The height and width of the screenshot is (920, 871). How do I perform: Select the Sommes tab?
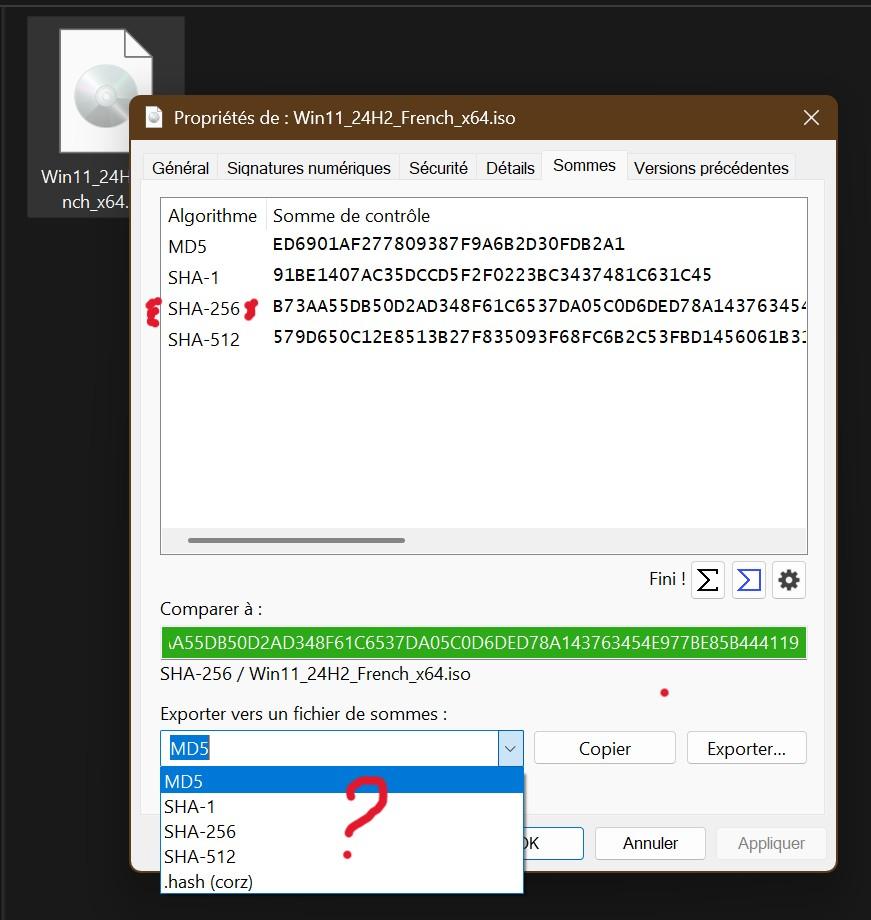(x=584, y=165)
